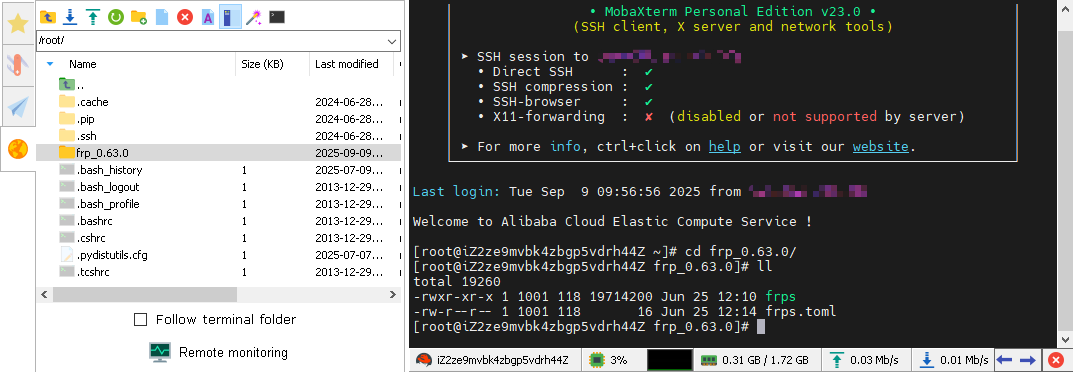Open terminal here using black console icon
1073x372 pixels.
click(x=276, y=17)
